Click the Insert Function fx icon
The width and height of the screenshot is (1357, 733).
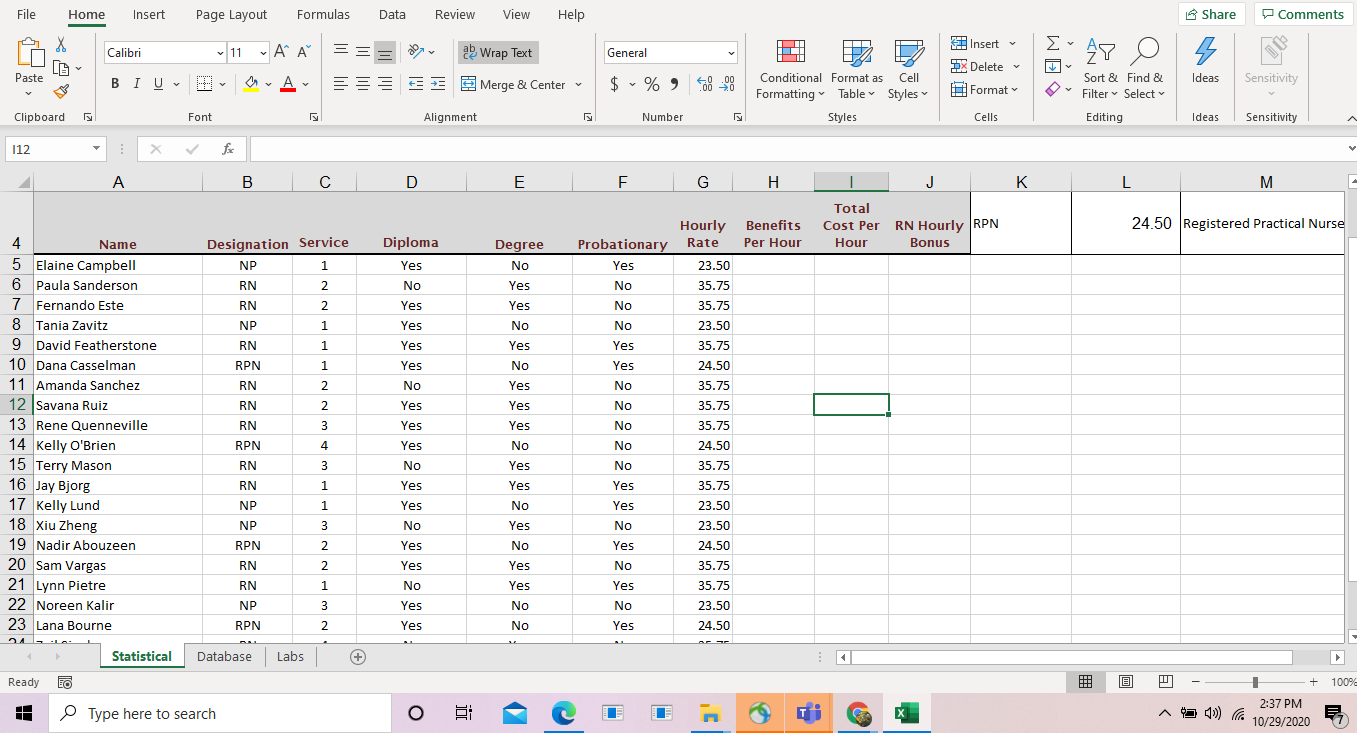(228, 149)
